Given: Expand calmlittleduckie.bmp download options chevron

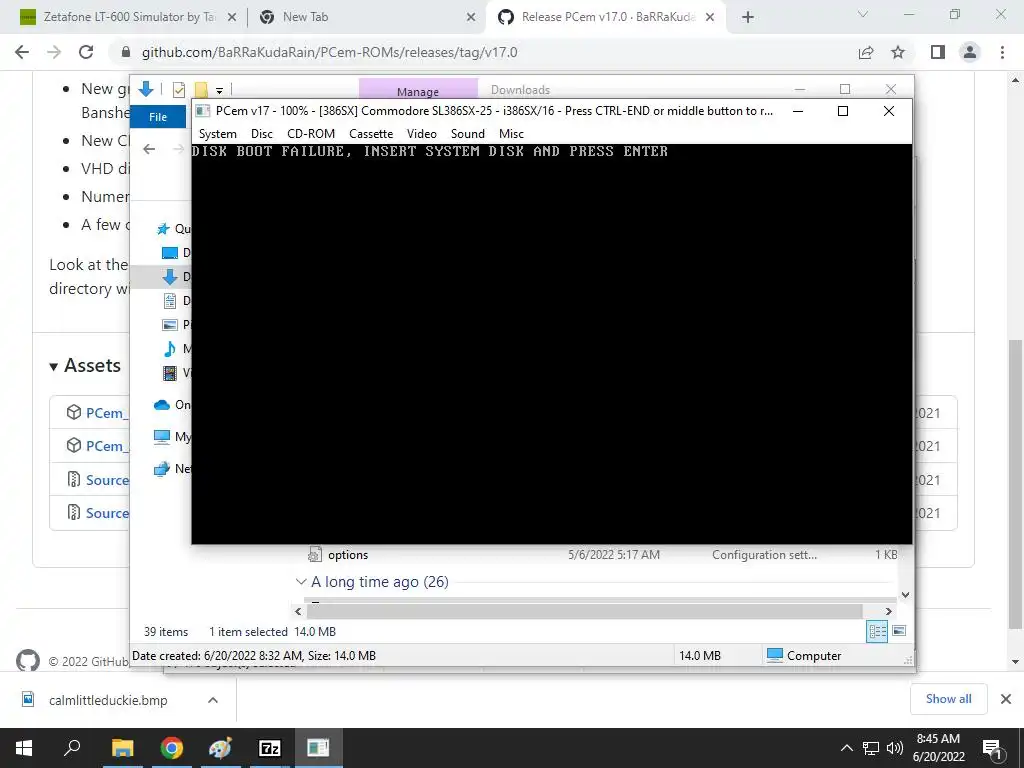Looking at the screenshot, I should tap(213, 700).
